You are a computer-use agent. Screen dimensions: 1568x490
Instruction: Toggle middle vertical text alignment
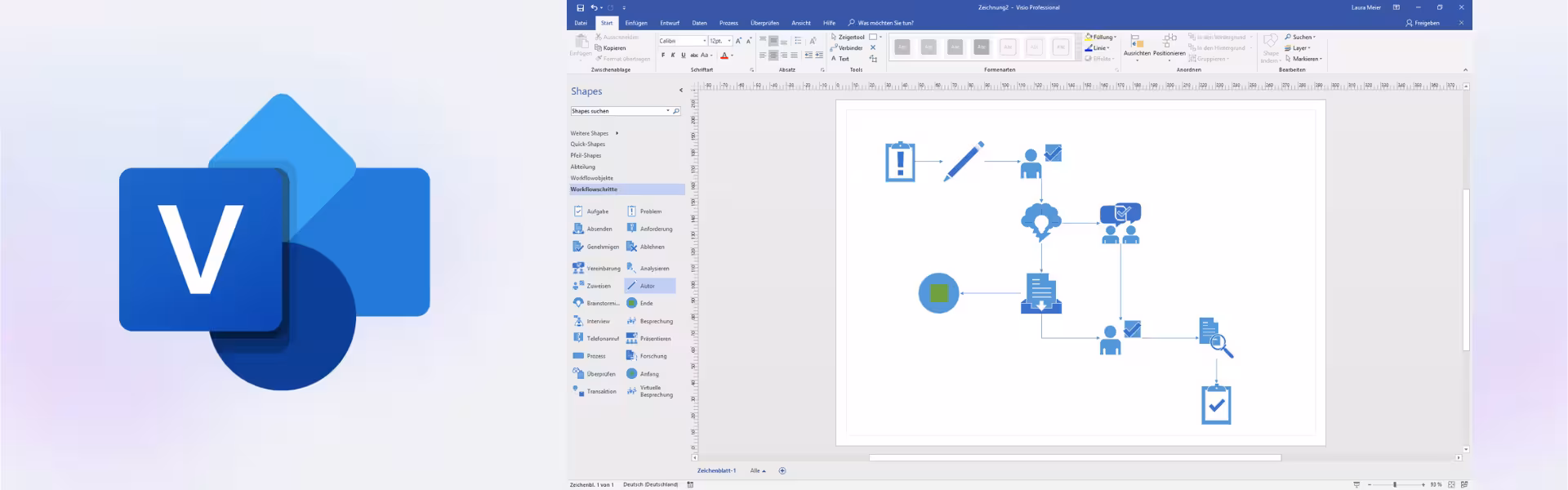tap(773, 41)
